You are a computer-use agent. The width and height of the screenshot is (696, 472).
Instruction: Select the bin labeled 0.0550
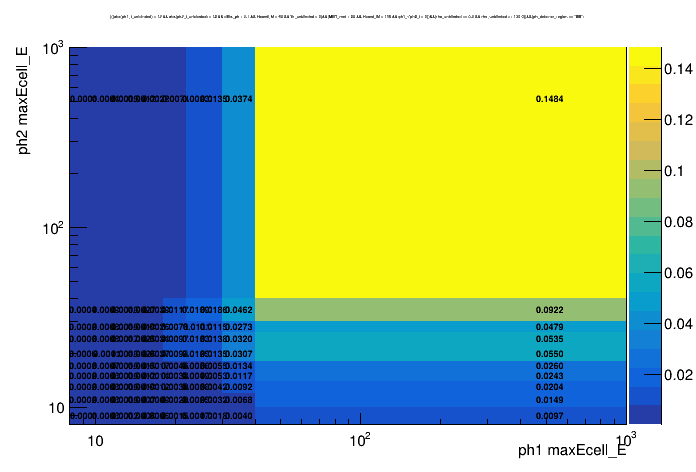click(549, 354)
